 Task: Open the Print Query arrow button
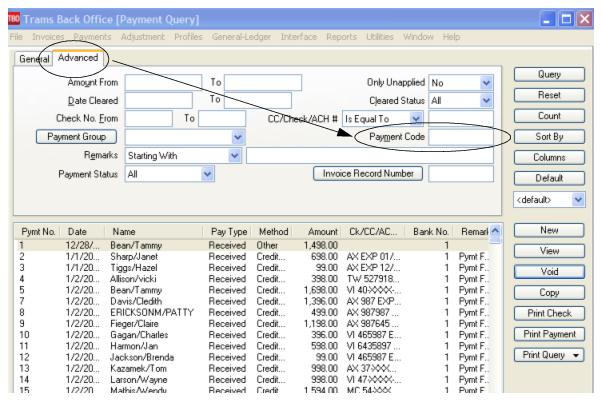576,355
